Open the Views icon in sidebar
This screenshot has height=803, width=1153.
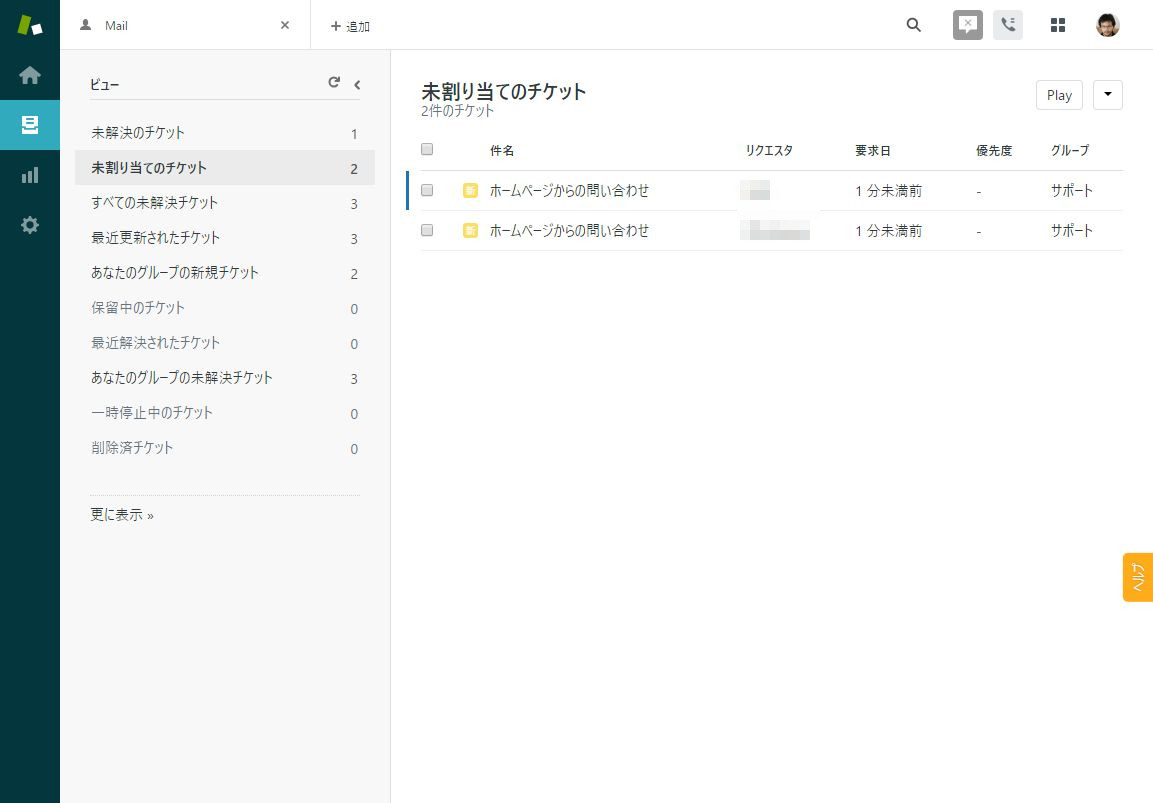30,125
